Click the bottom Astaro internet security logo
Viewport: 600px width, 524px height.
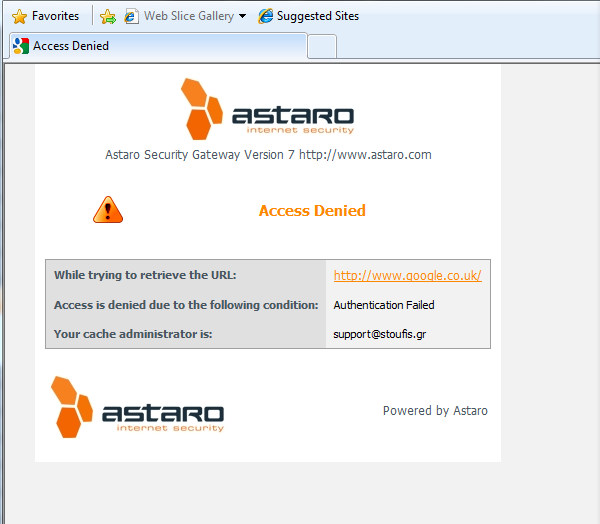coord(137,407)
